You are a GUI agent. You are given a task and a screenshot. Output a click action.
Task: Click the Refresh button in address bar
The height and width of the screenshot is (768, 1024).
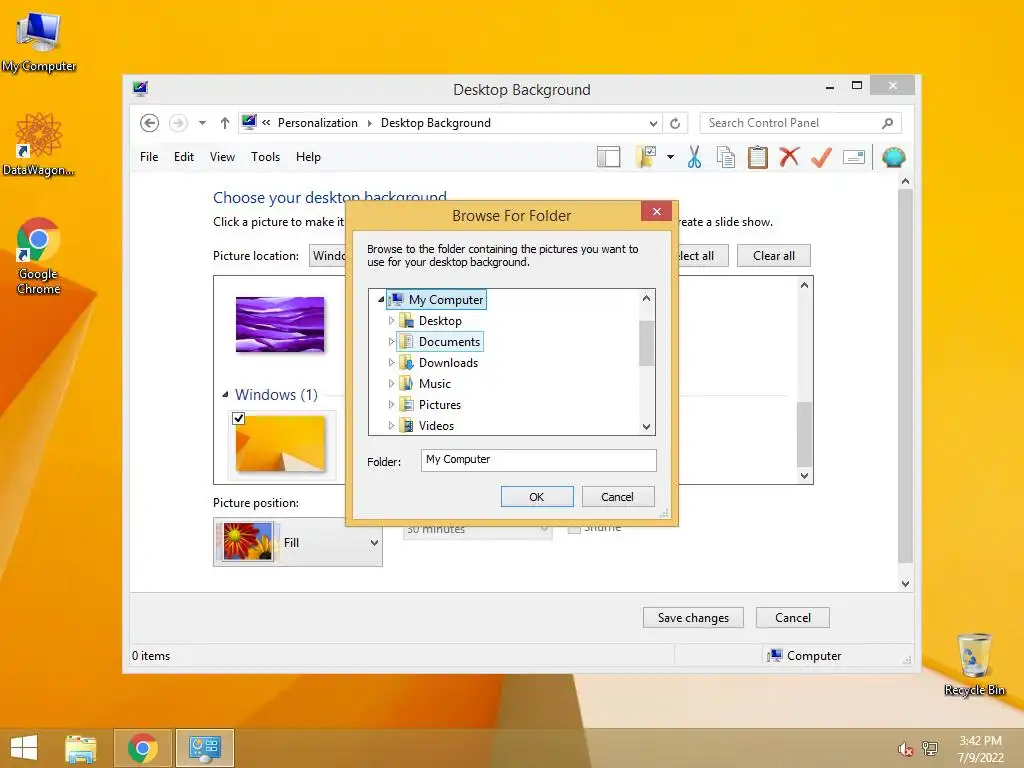(675, 123)
